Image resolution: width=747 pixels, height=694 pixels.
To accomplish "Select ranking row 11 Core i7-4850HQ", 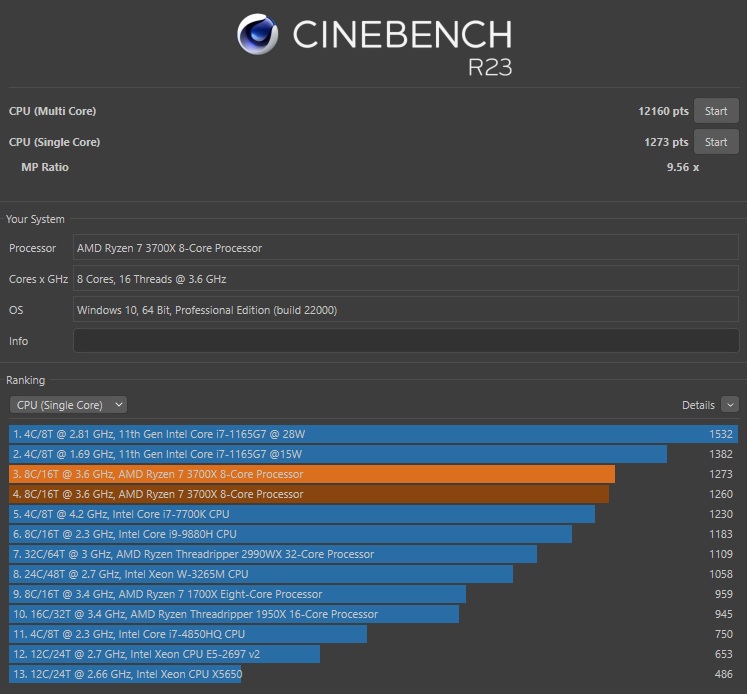I will pos(188,634).
